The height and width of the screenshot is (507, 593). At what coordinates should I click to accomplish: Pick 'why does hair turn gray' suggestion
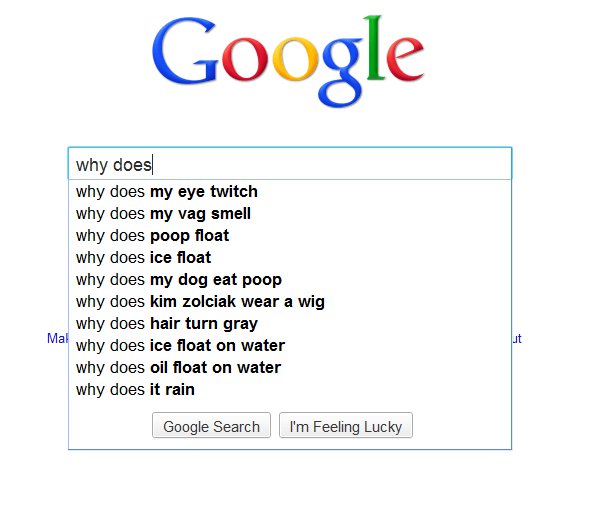point(290,323)
